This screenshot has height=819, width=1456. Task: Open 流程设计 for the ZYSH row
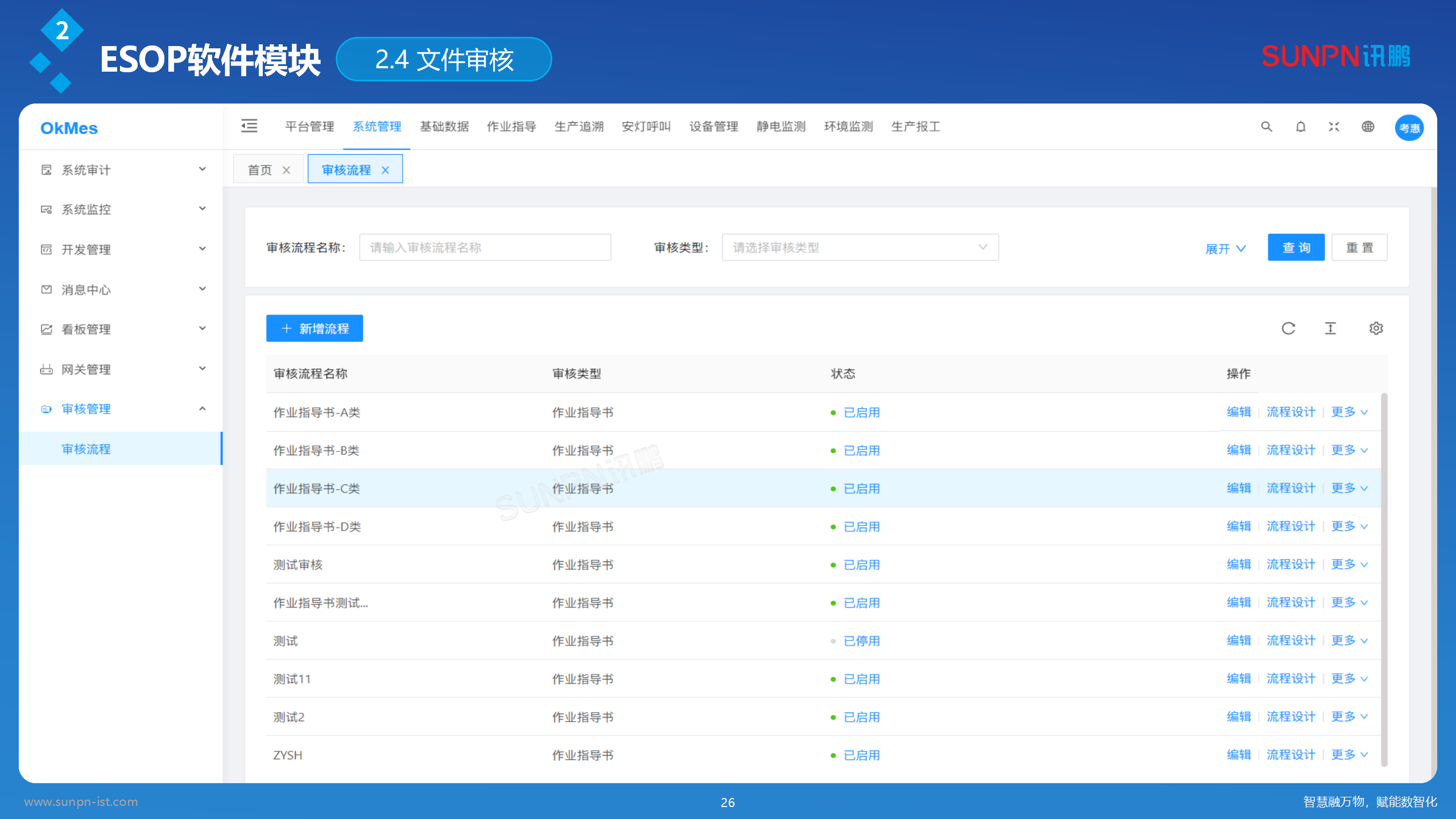[x=1290, y=755]
